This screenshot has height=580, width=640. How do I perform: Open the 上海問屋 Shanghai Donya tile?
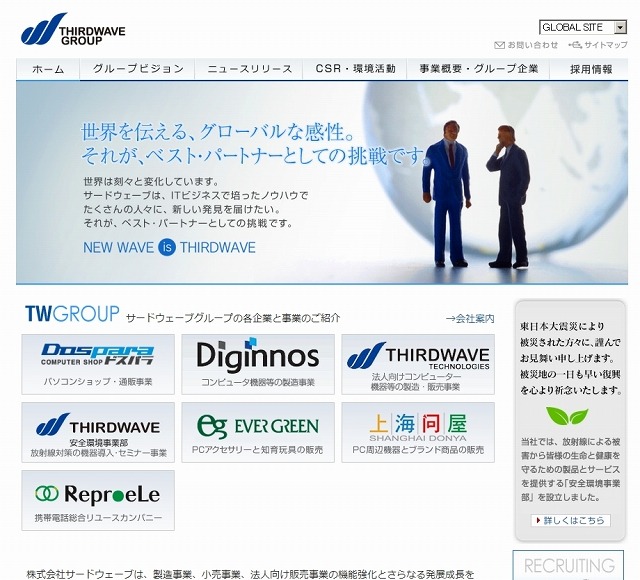(x=417, y=431)
